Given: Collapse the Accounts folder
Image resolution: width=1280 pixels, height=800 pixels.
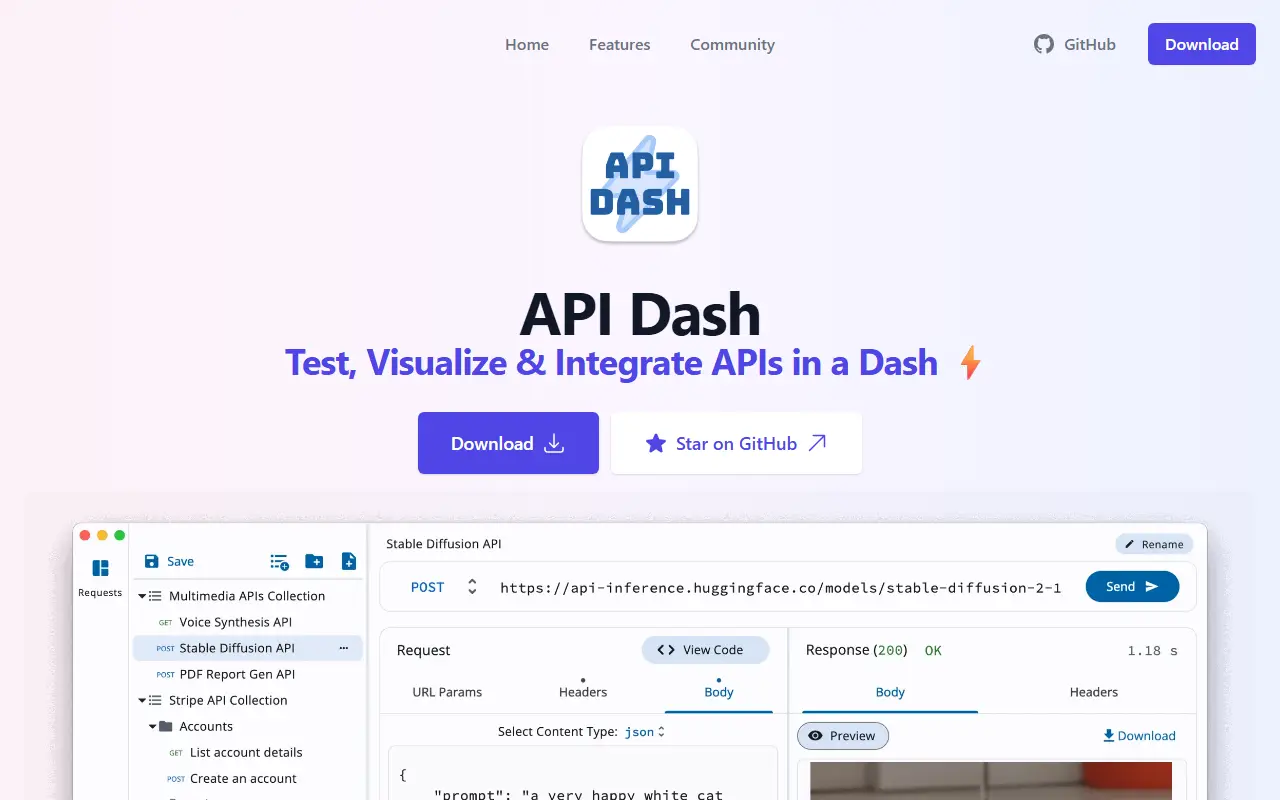Looking at the screenshot, I should 153,726.
